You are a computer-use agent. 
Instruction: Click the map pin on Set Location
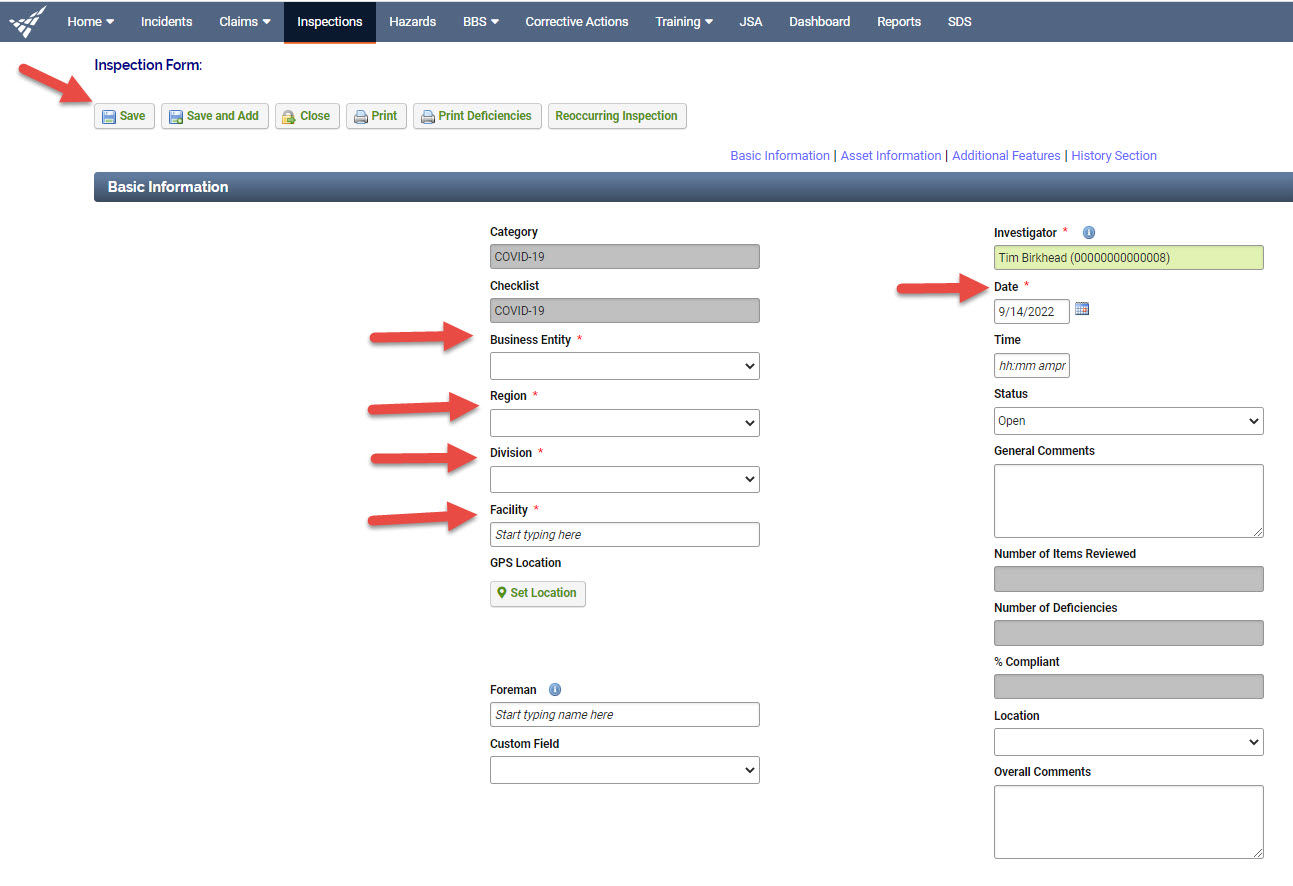click(x=502, y=593)
